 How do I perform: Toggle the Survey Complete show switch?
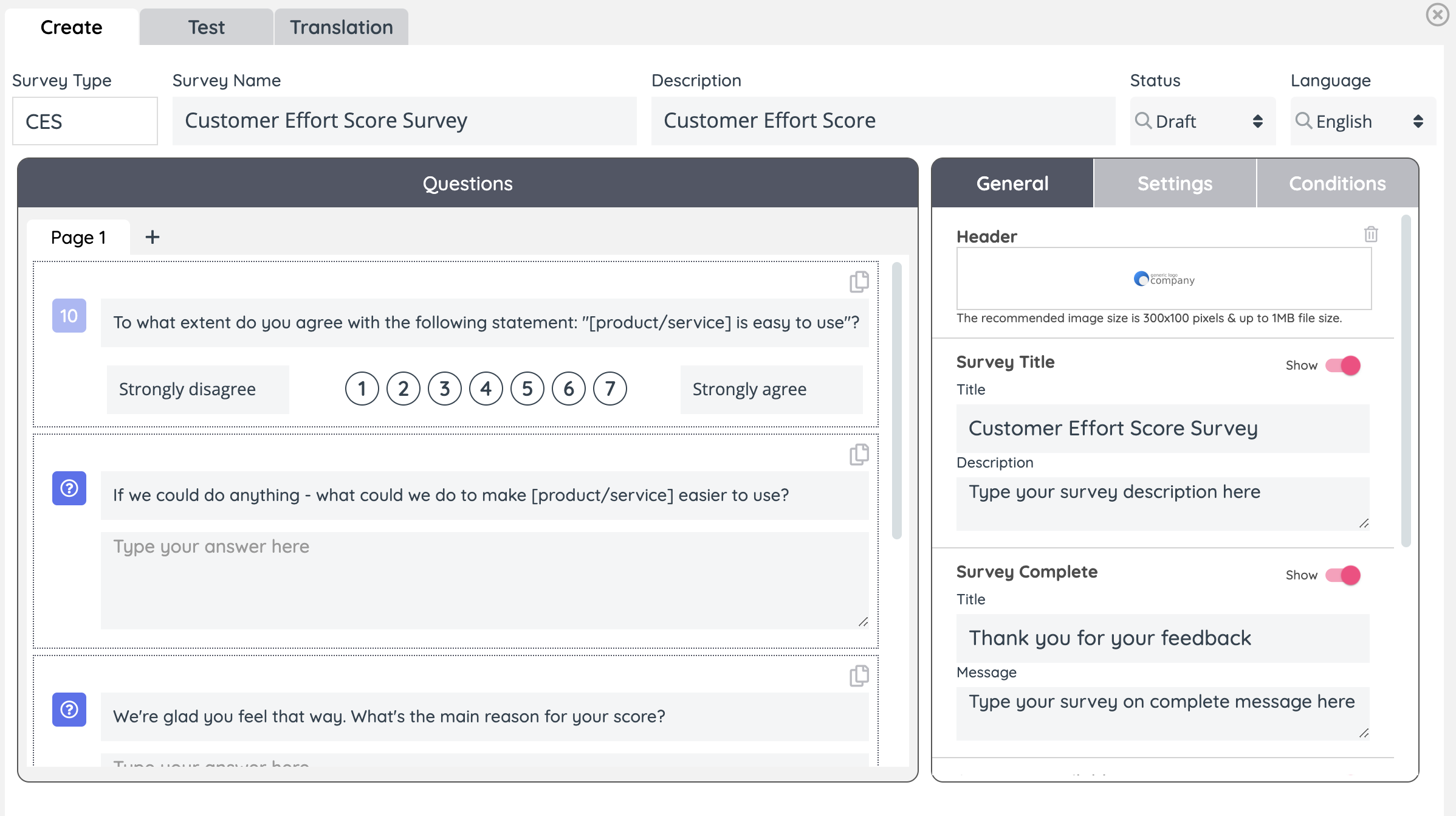click(x=1343, y=575)
